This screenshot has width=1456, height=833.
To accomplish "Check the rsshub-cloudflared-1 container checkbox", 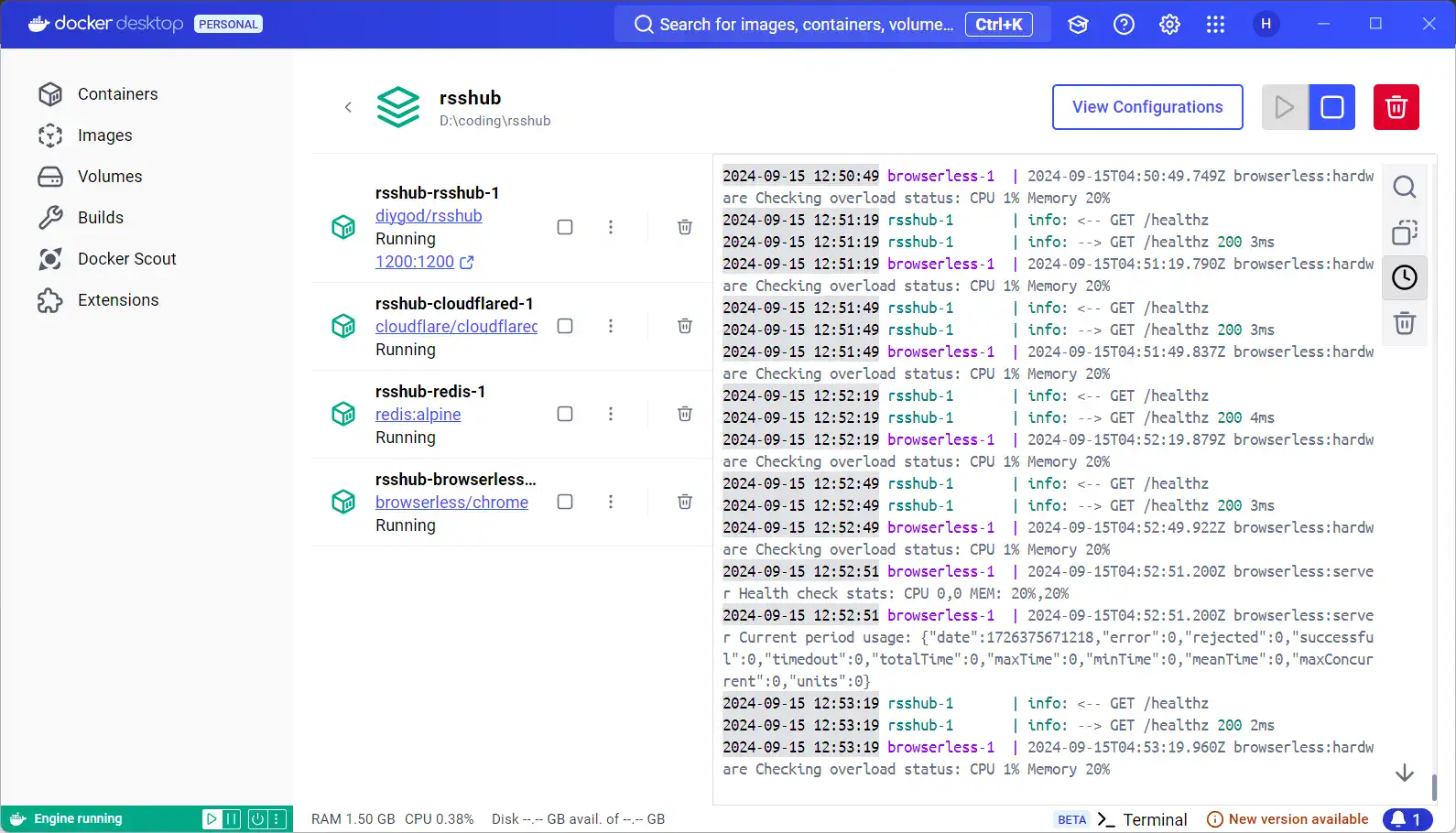I will click(x=565, y=326).
